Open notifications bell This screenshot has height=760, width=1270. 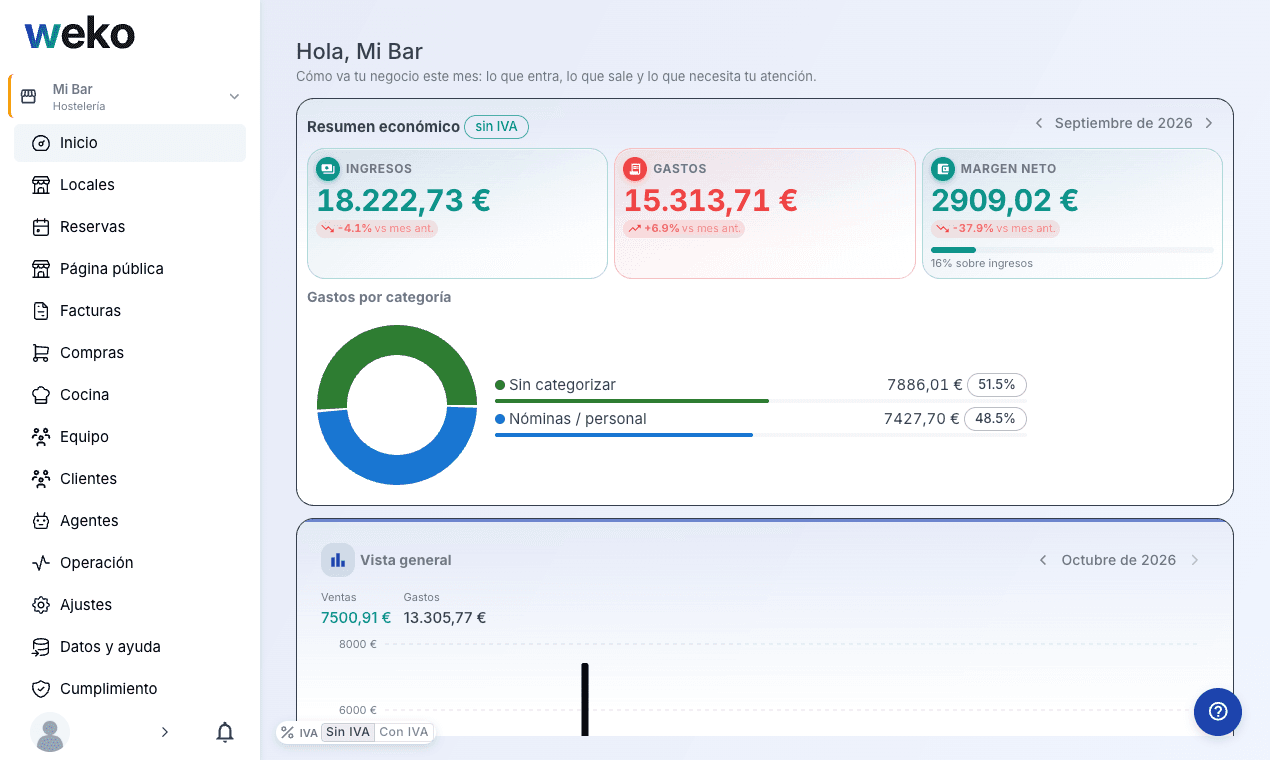pyautogui.click(x=225, y=732)
